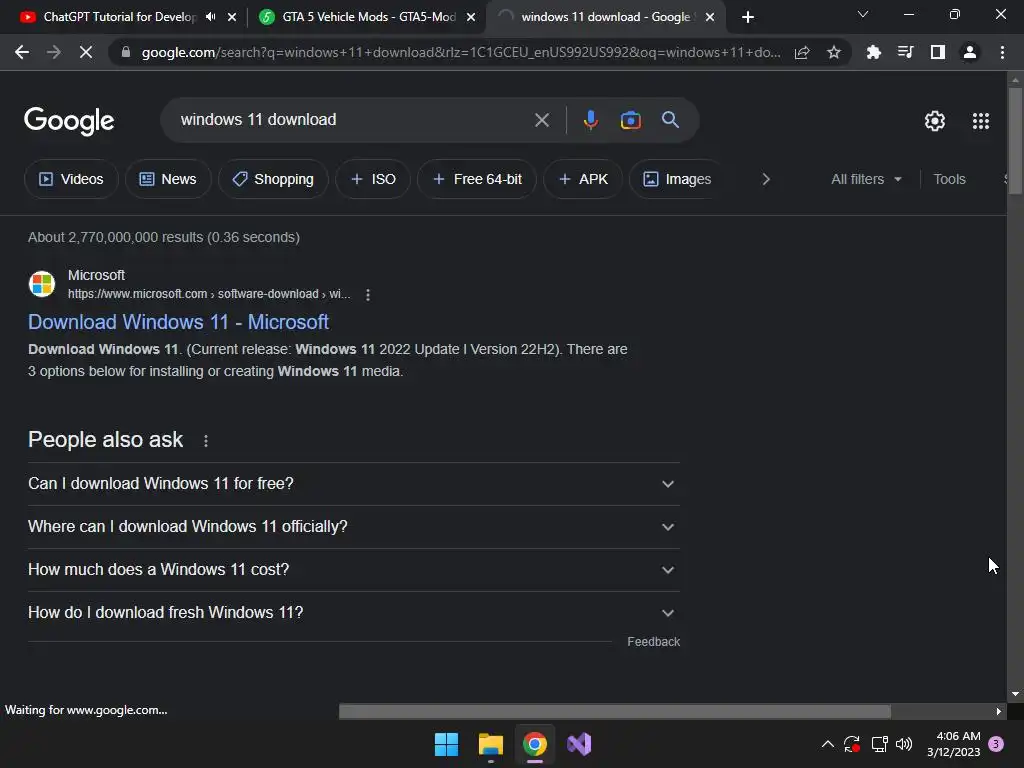Open the Chrome three-dot menu
Viewport: 1024px width, 768px height.
1002,52
